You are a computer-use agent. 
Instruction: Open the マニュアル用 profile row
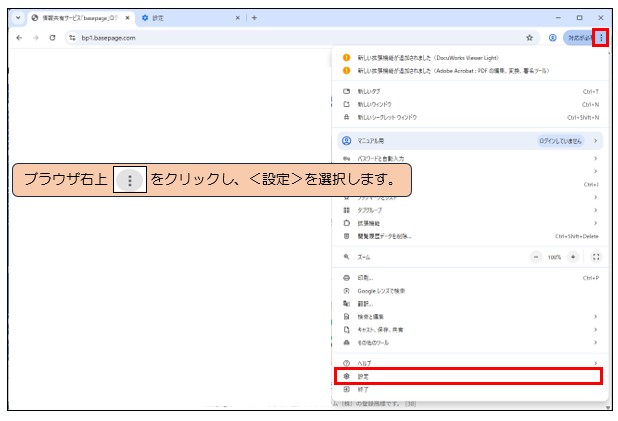click(470, 141)
